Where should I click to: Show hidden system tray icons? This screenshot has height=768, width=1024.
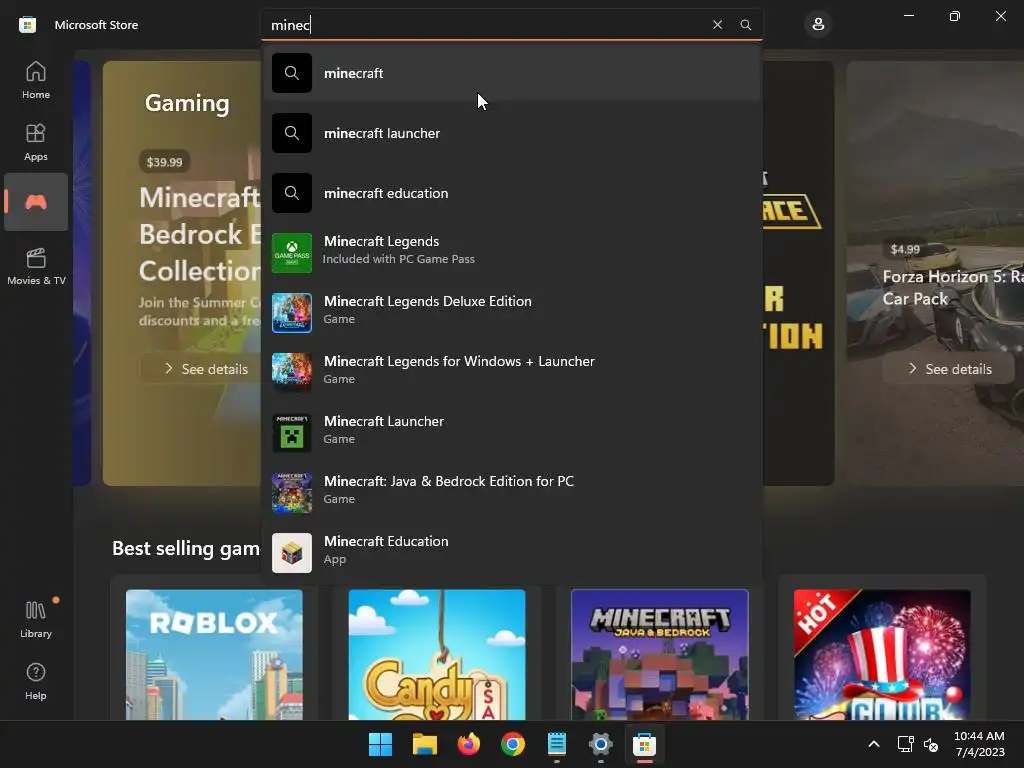pyautogui.click(x=874, y=744)
